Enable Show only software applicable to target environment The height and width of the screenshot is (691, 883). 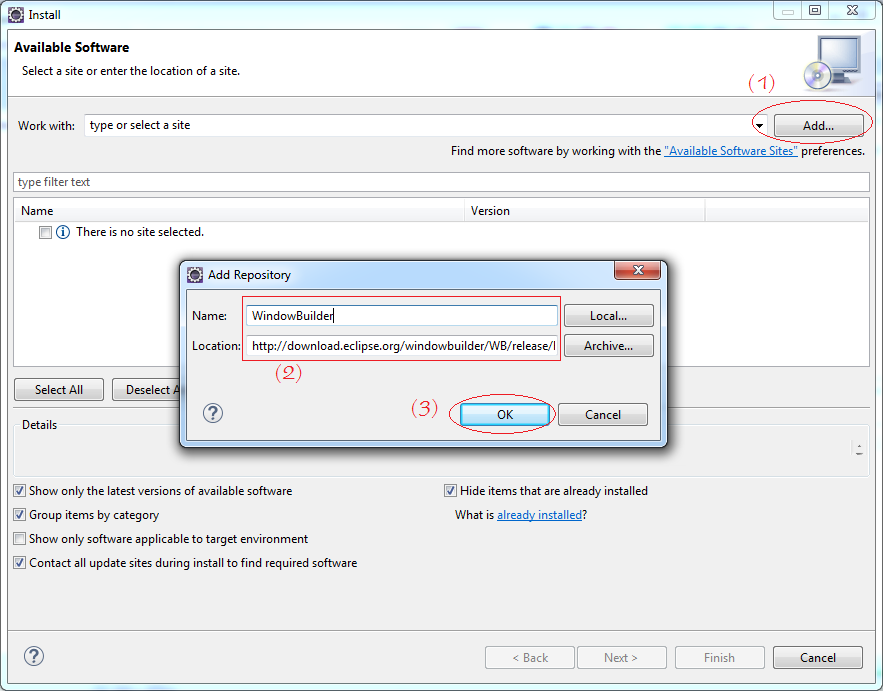pyautogui.click(x=20, y=539)
